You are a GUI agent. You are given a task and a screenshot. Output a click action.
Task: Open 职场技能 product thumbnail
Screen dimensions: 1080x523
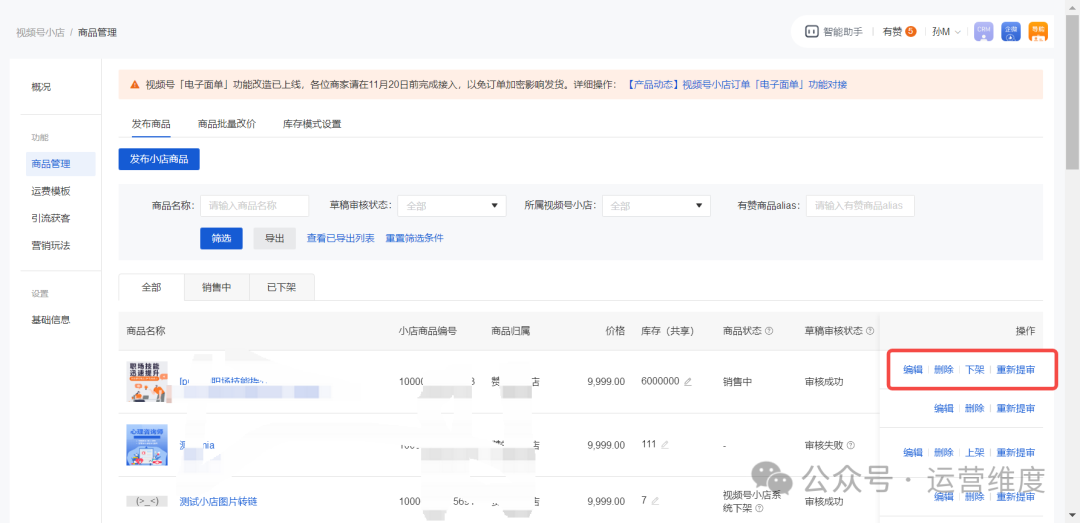pyautogui.click(x=147, y=381)
